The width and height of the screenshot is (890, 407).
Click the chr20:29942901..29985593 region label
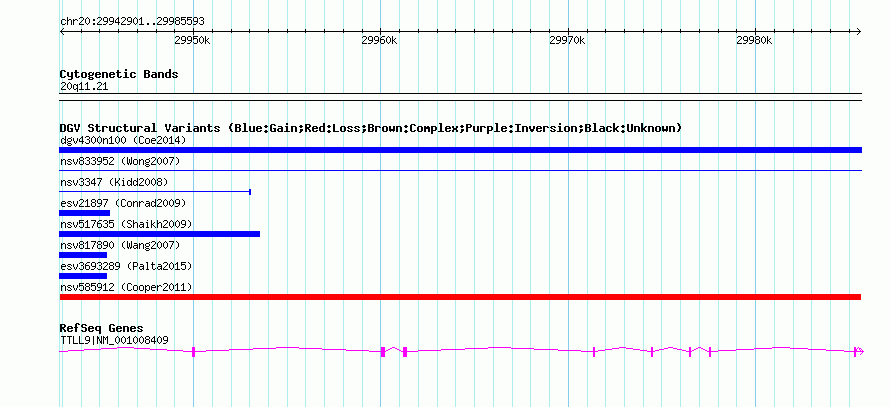click(132, 22)
